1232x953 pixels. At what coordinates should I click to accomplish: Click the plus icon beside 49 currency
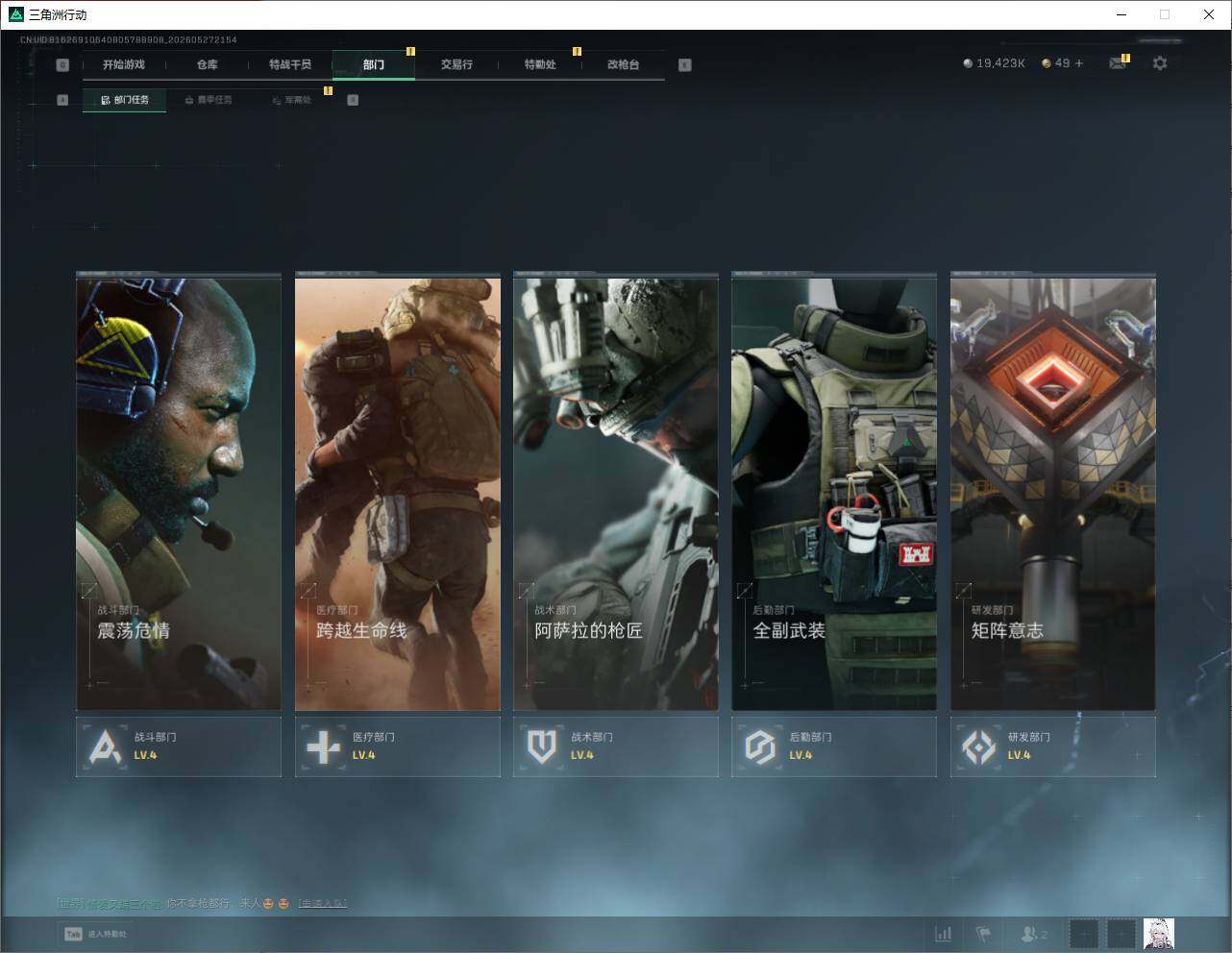(1079, 63)
